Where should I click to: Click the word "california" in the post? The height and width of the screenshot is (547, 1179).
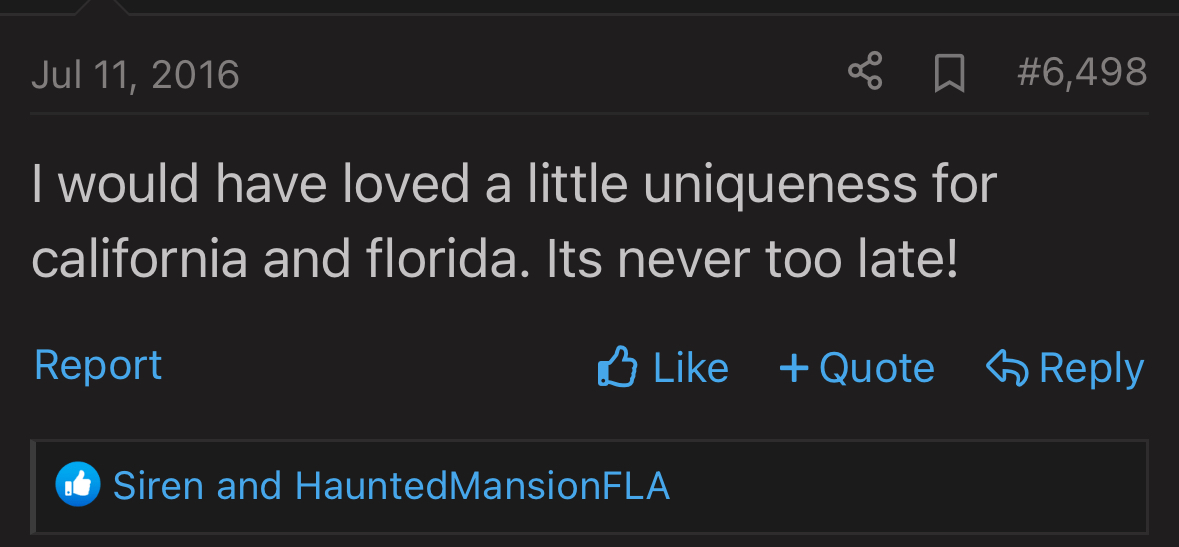pyautogui.click(x=139, y=259)
